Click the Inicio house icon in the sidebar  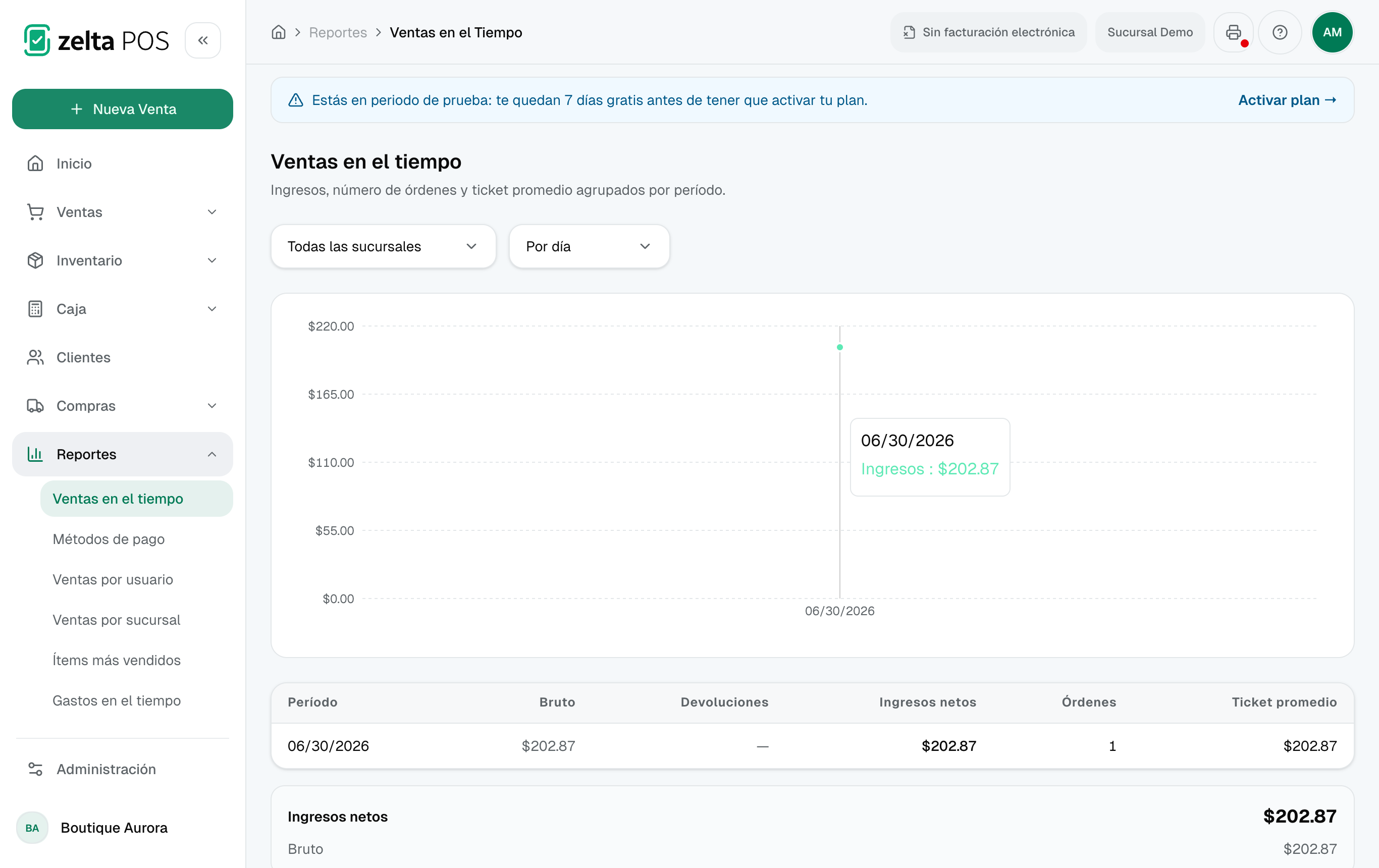[x=35, y=164]
